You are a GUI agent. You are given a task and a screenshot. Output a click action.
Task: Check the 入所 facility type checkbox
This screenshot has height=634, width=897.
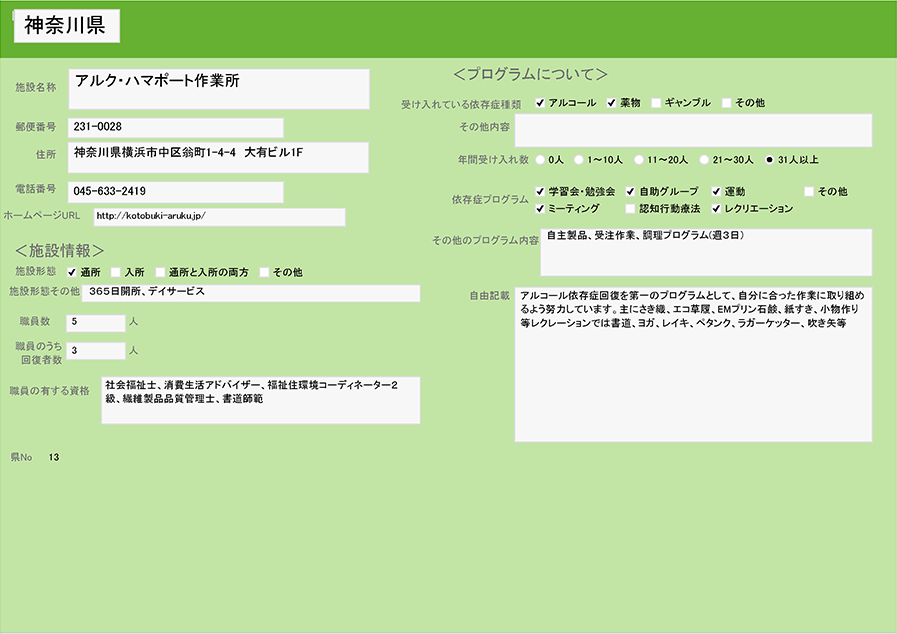[116, 272]
